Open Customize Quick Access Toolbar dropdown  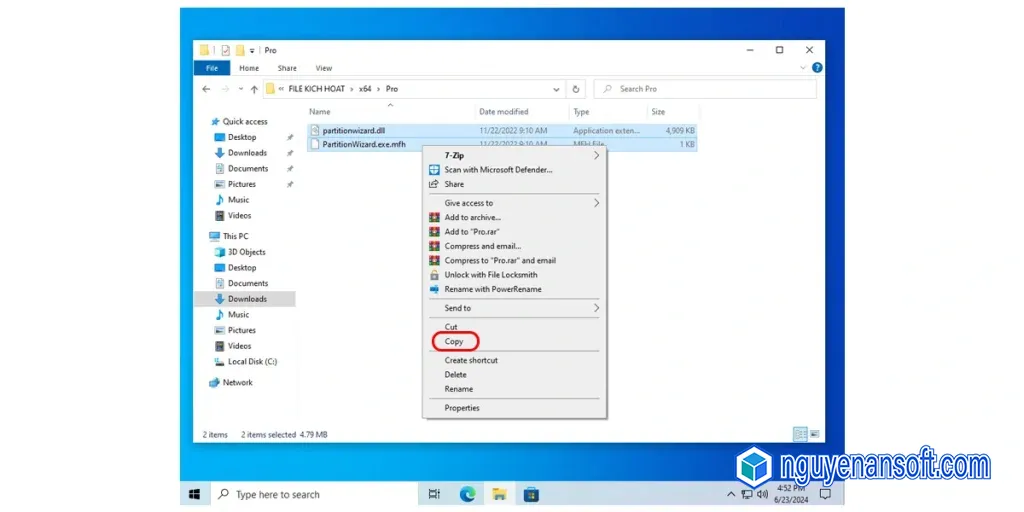pyautogui.click(x=252, y=50)
